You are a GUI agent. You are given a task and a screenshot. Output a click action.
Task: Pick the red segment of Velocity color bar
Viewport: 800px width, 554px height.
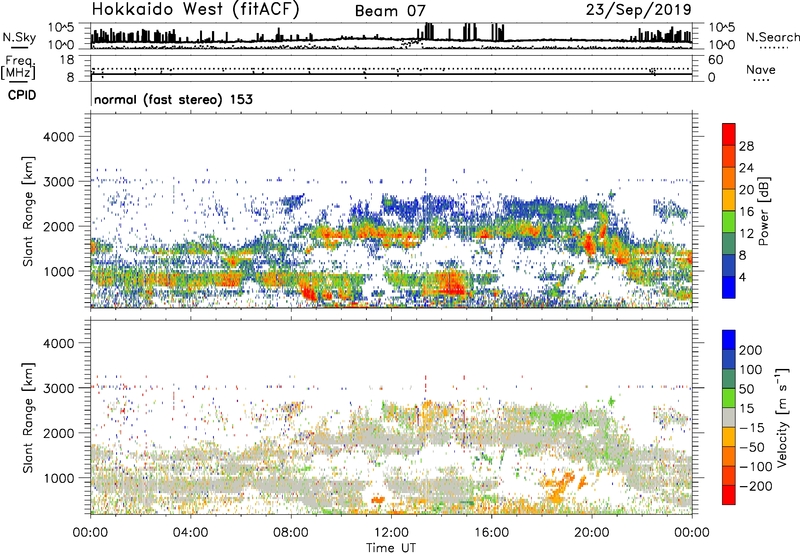(729, 495)
